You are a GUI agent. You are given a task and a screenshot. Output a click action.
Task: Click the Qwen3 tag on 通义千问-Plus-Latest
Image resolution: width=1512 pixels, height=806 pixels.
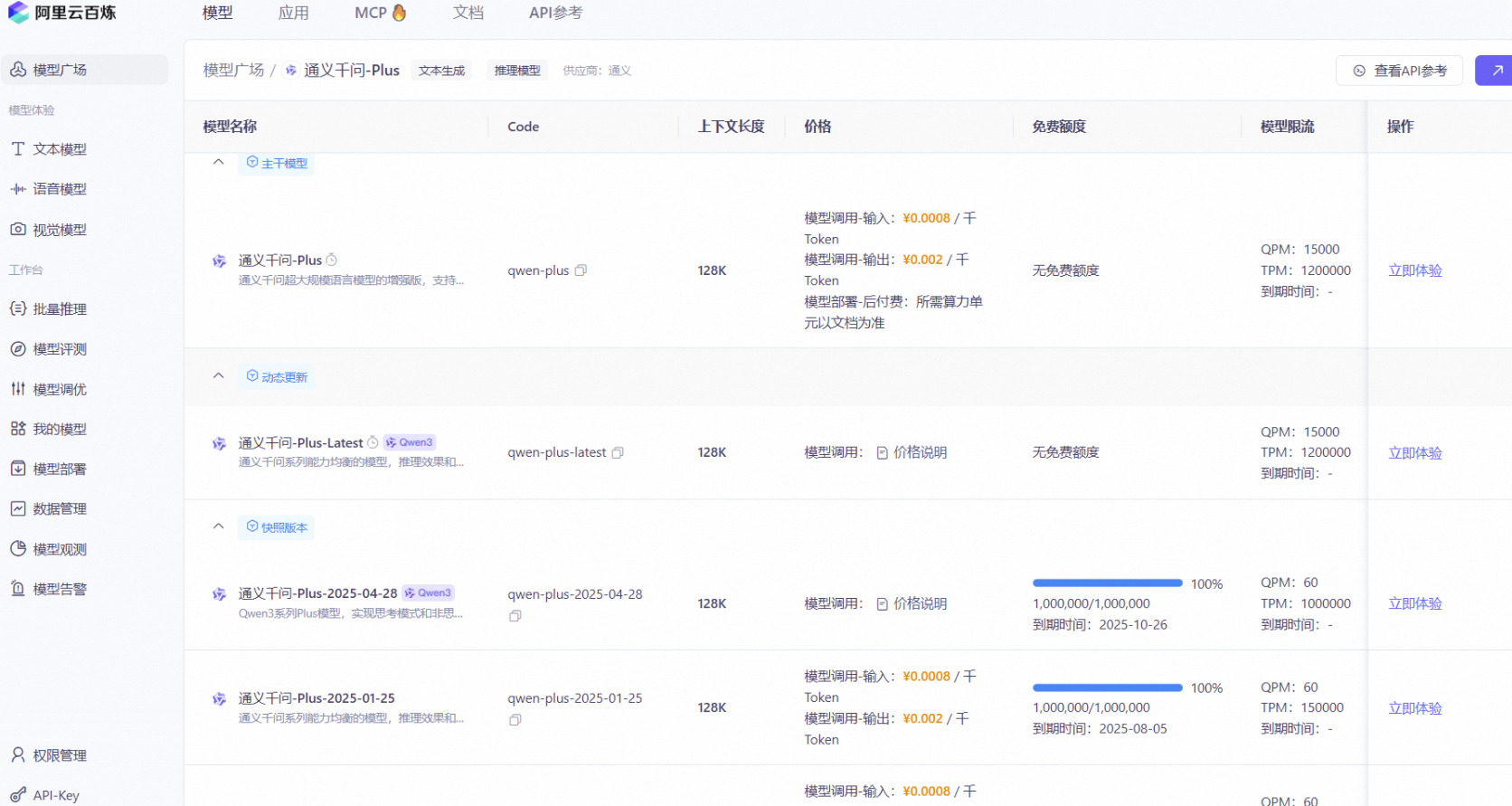[410, 442]
